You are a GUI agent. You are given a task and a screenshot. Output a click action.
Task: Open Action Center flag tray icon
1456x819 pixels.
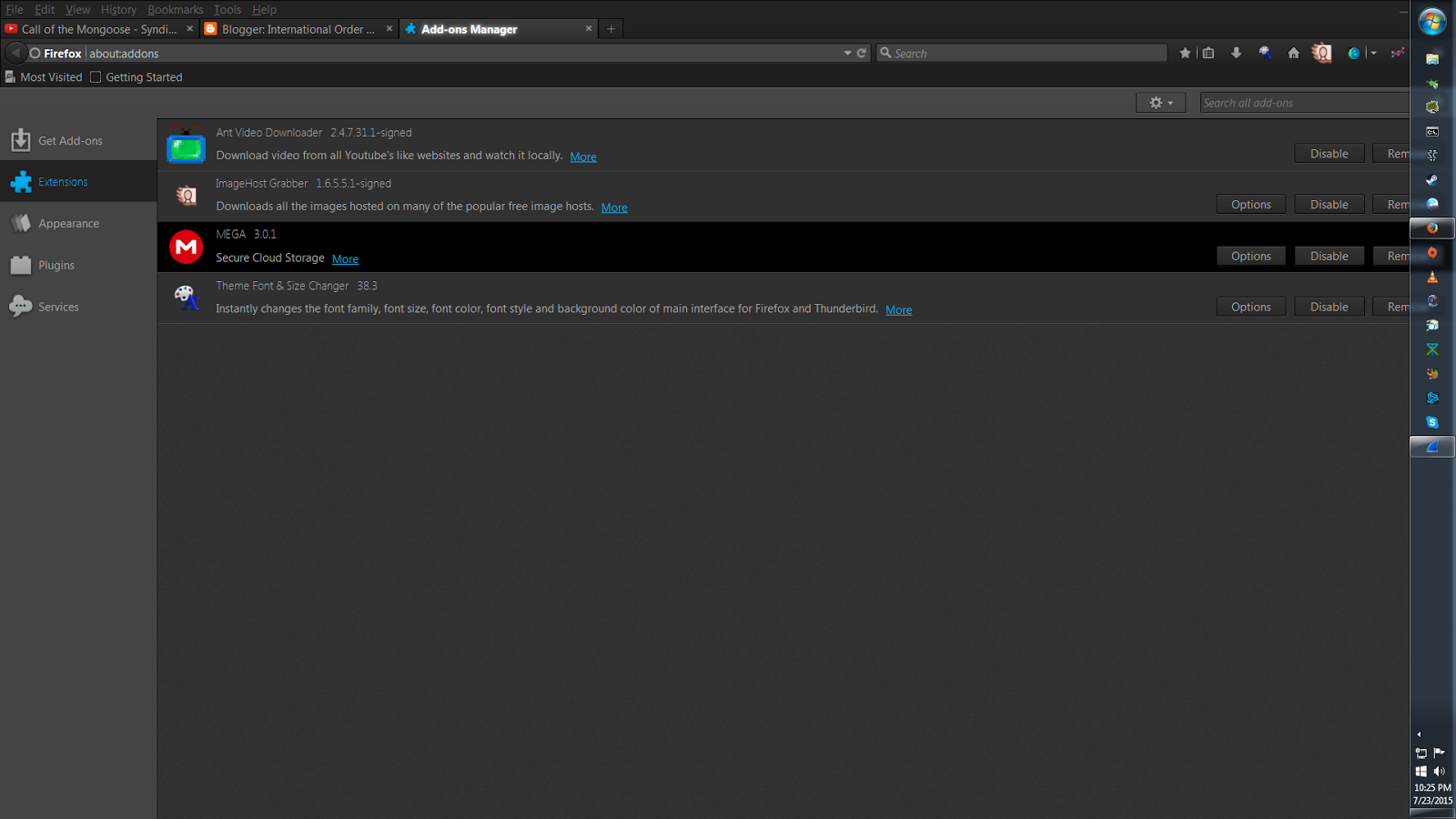1440,753
